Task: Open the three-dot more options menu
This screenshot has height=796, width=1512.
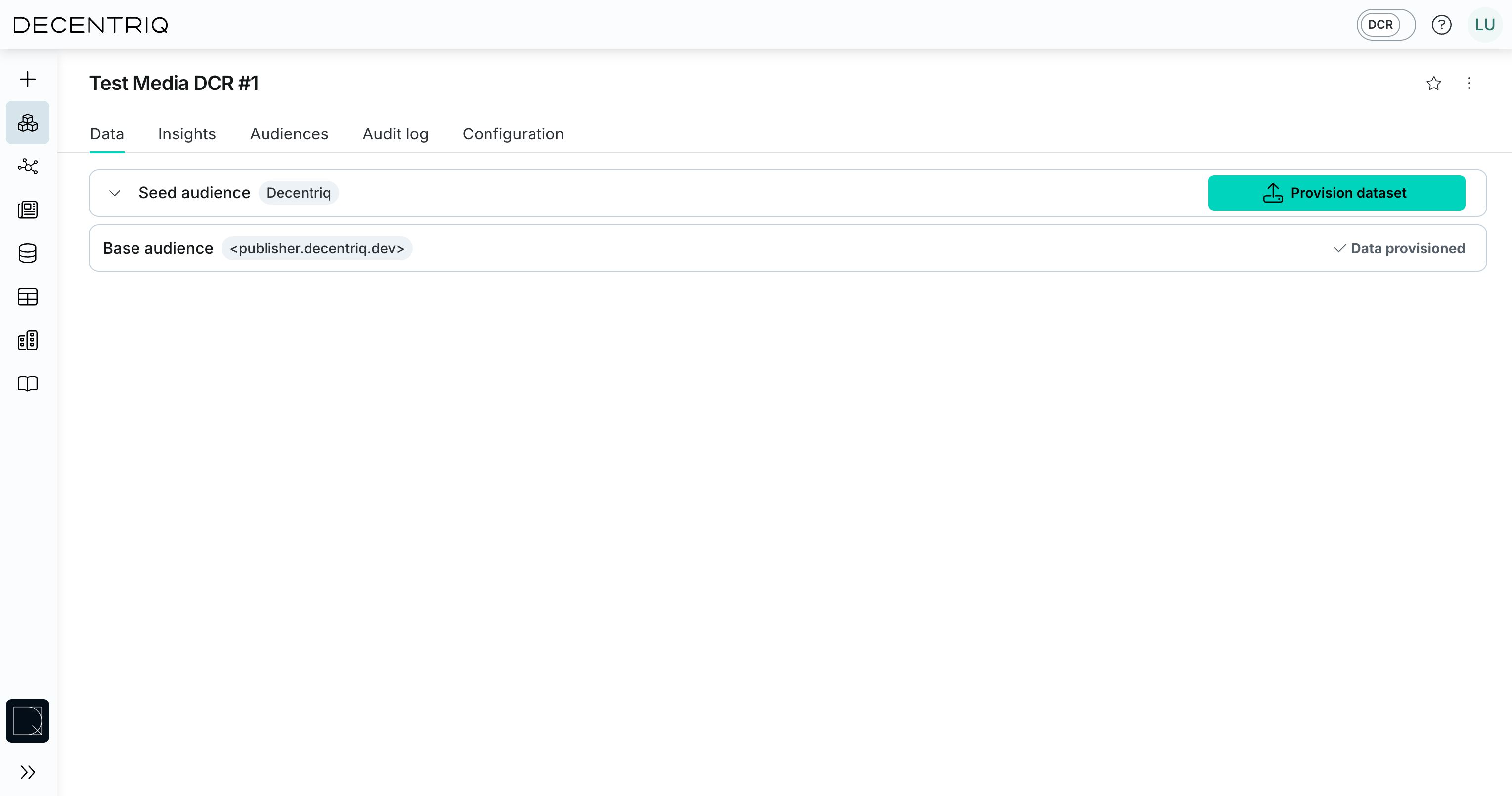Action: click(x=1469, y=84)
